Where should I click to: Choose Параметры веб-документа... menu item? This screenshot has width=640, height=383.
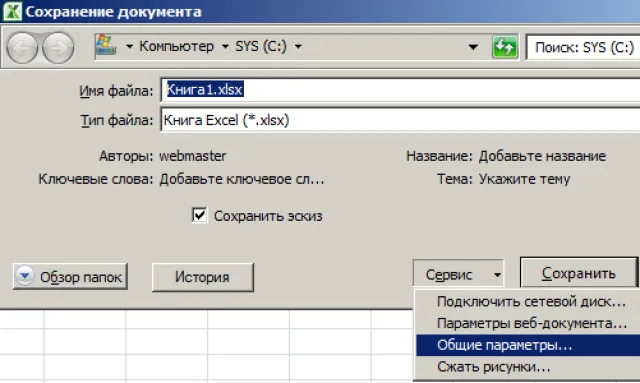coord(528,323)
